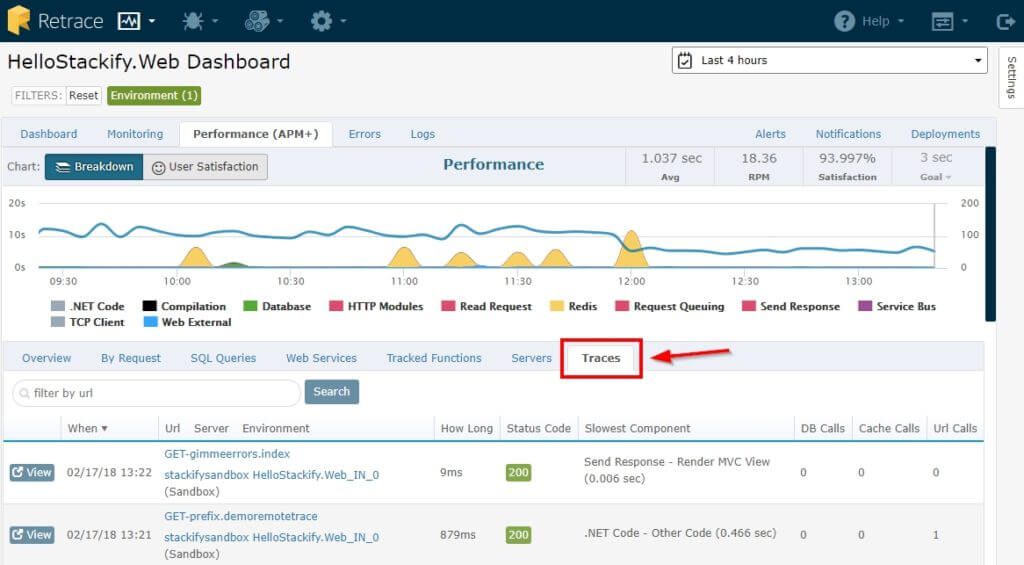This screenshot has height=565, width=1024.
Task: Click the calendar icon in time range
Action: click(684, 60)
